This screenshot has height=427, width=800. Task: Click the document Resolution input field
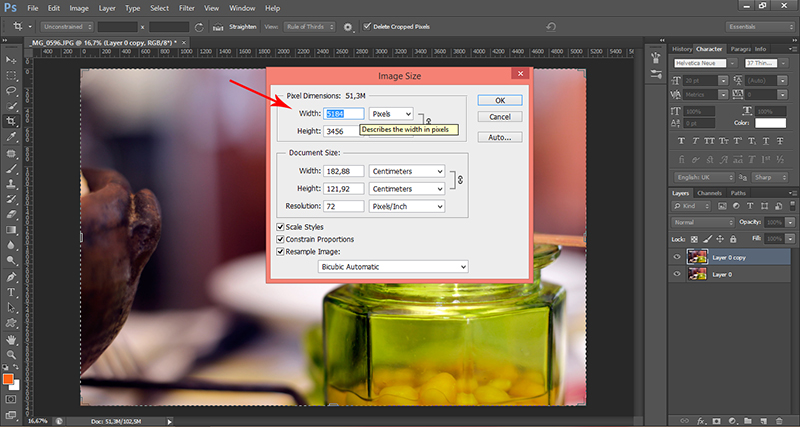[x=344, y=206]
